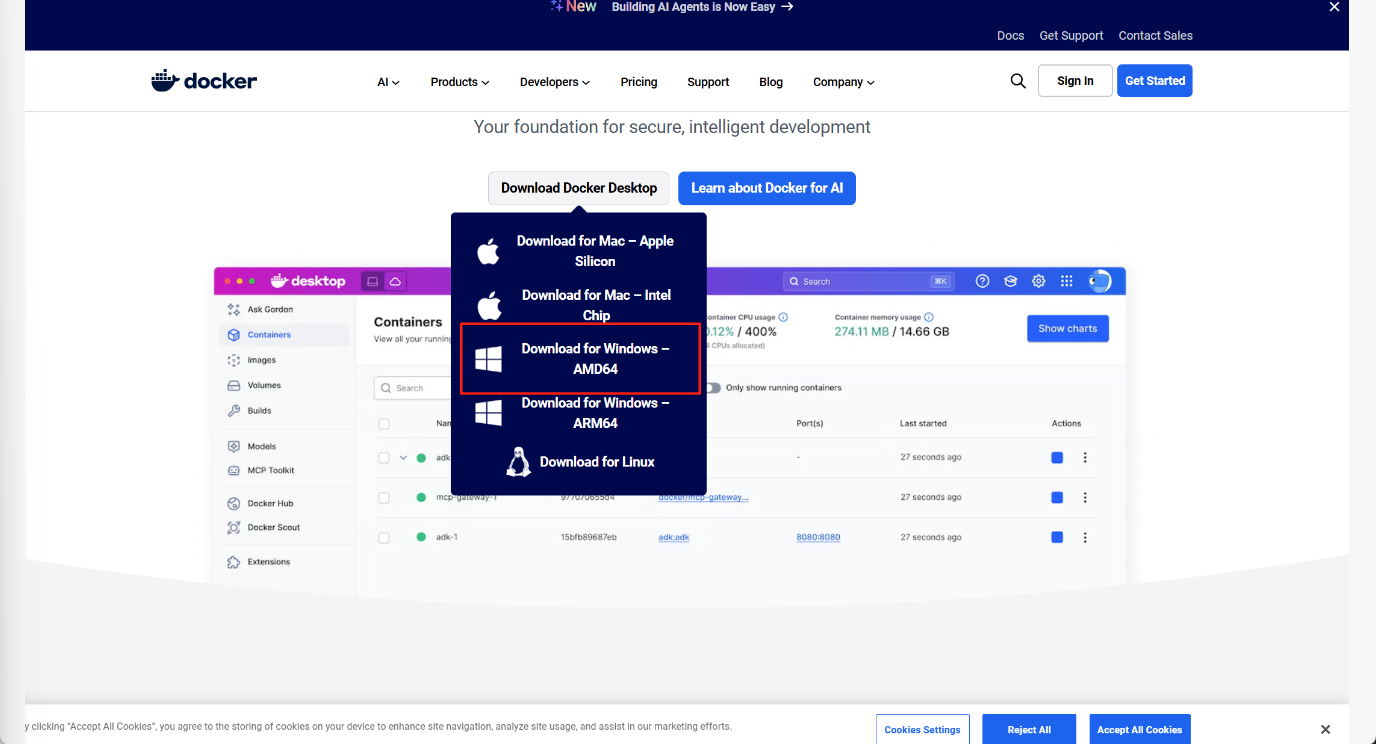Open the Support nav link
This screenshot has width=1376, height=744.
(708, 82)
